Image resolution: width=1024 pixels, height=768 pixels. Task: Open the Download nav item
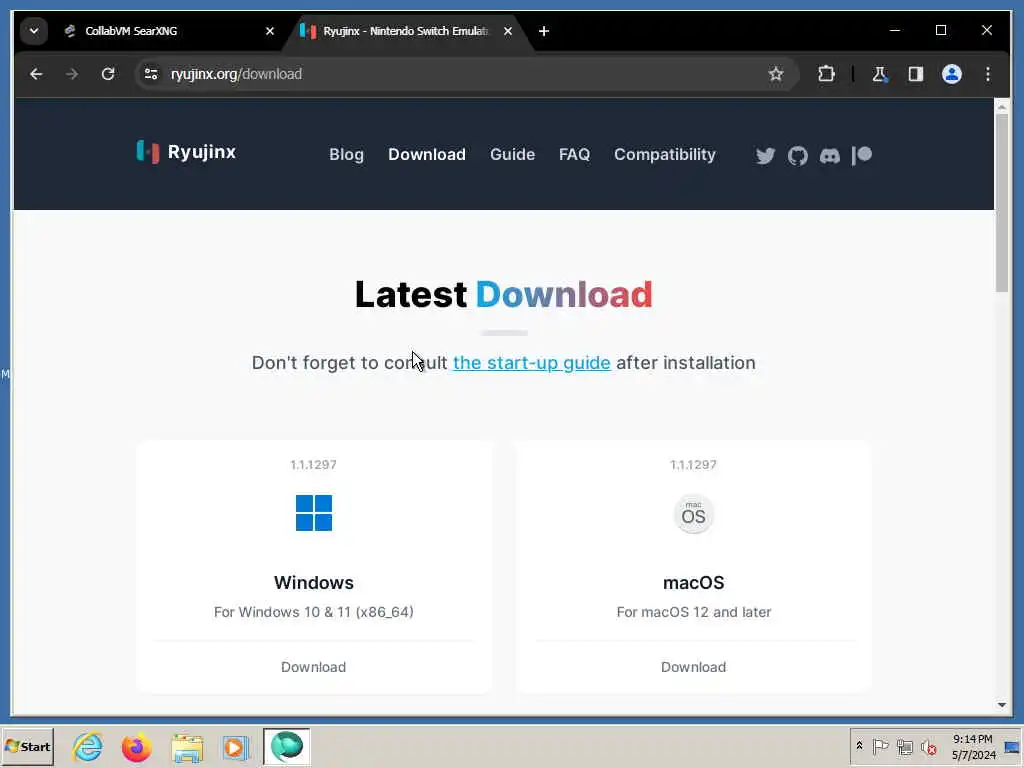(x=426, y=155)
